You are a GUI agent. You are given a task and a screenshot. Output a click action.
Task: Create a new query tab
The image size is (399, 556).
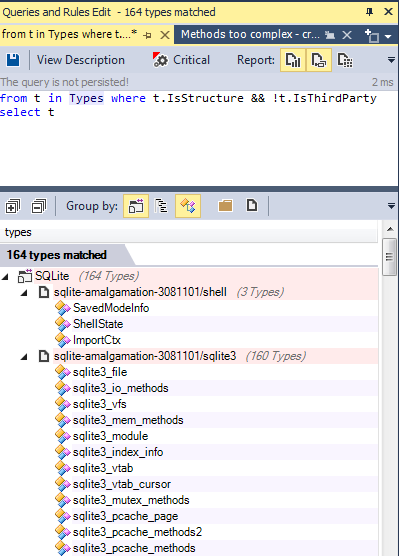(x=372, y=35)
